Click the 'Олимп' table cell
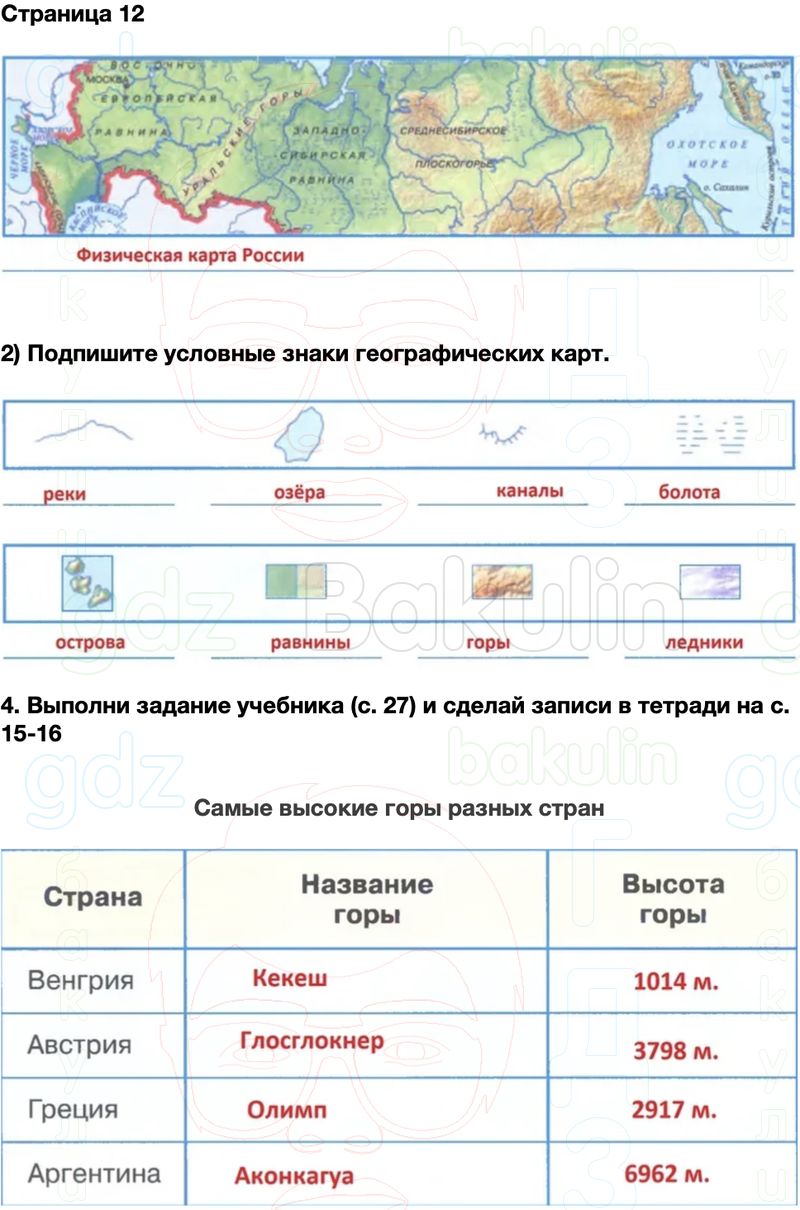The width and height of the screenshot is (800, 1210). [x=287, y=1110]
